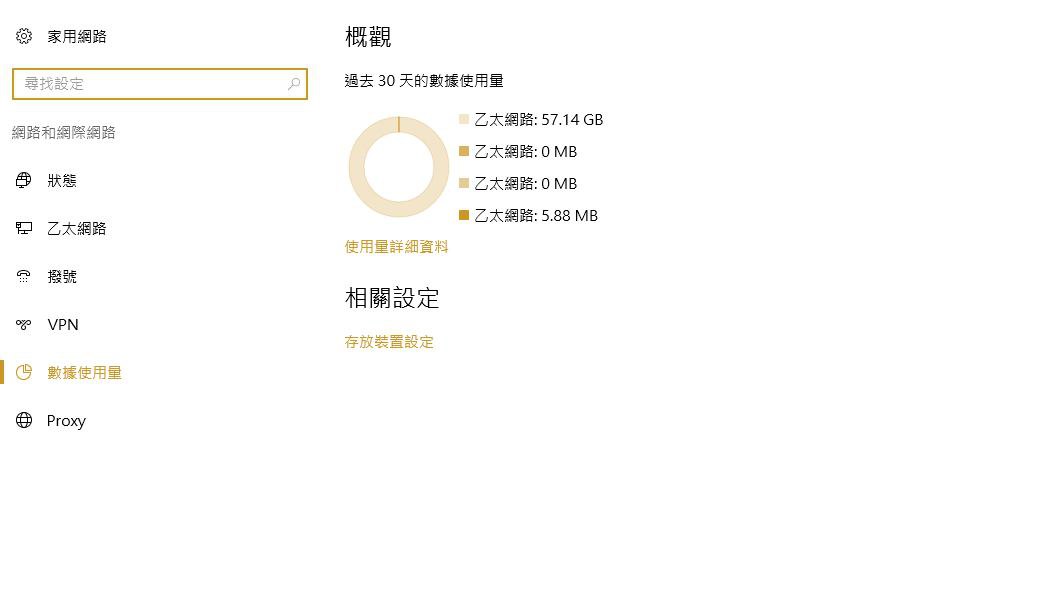Click the 乙太網路: 57.14 GB legend text
The image size is (1040, 604).
tap(538, 120)
